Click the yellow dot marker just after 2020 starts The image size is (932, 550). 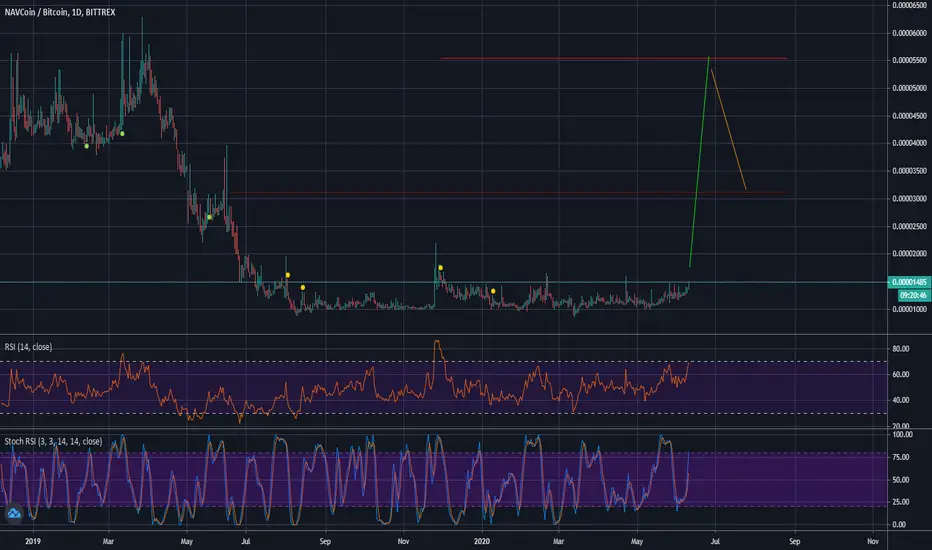tap(493, 291)
